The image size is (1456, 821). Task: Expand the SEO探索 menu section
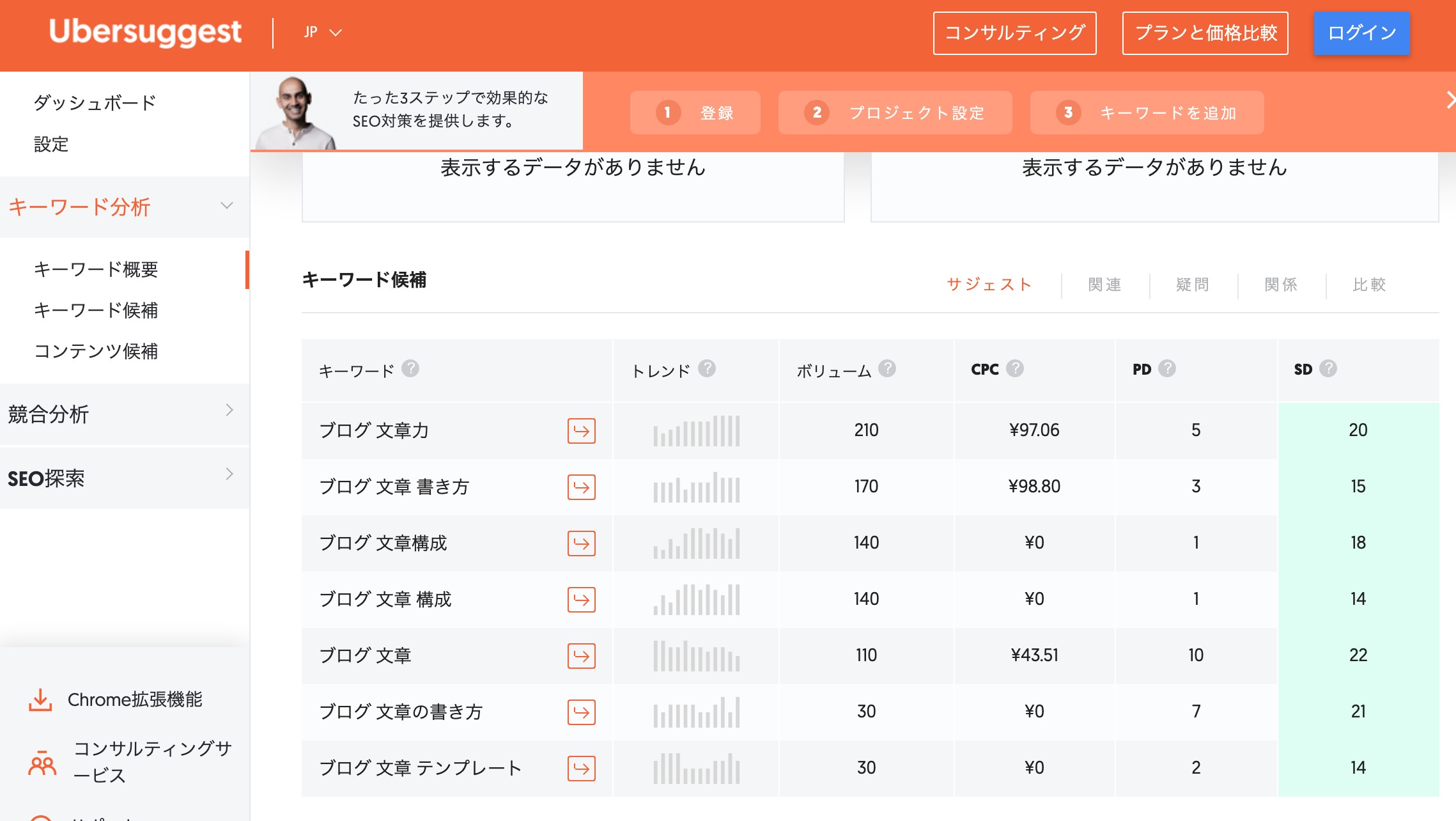pyautogui.click(x=229, y=475)
